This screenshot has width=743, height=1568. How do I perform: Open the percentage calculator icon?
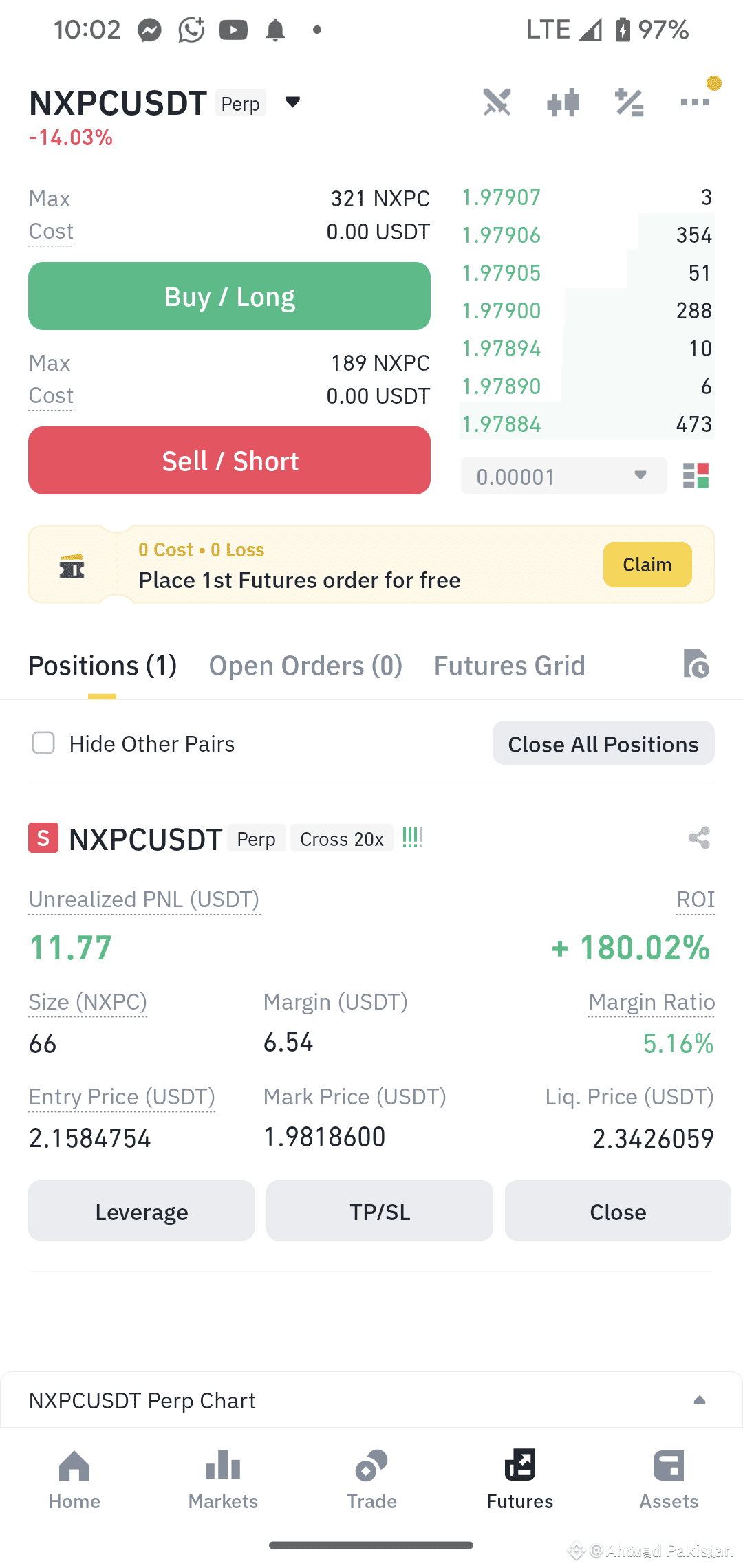click(629, 102)
